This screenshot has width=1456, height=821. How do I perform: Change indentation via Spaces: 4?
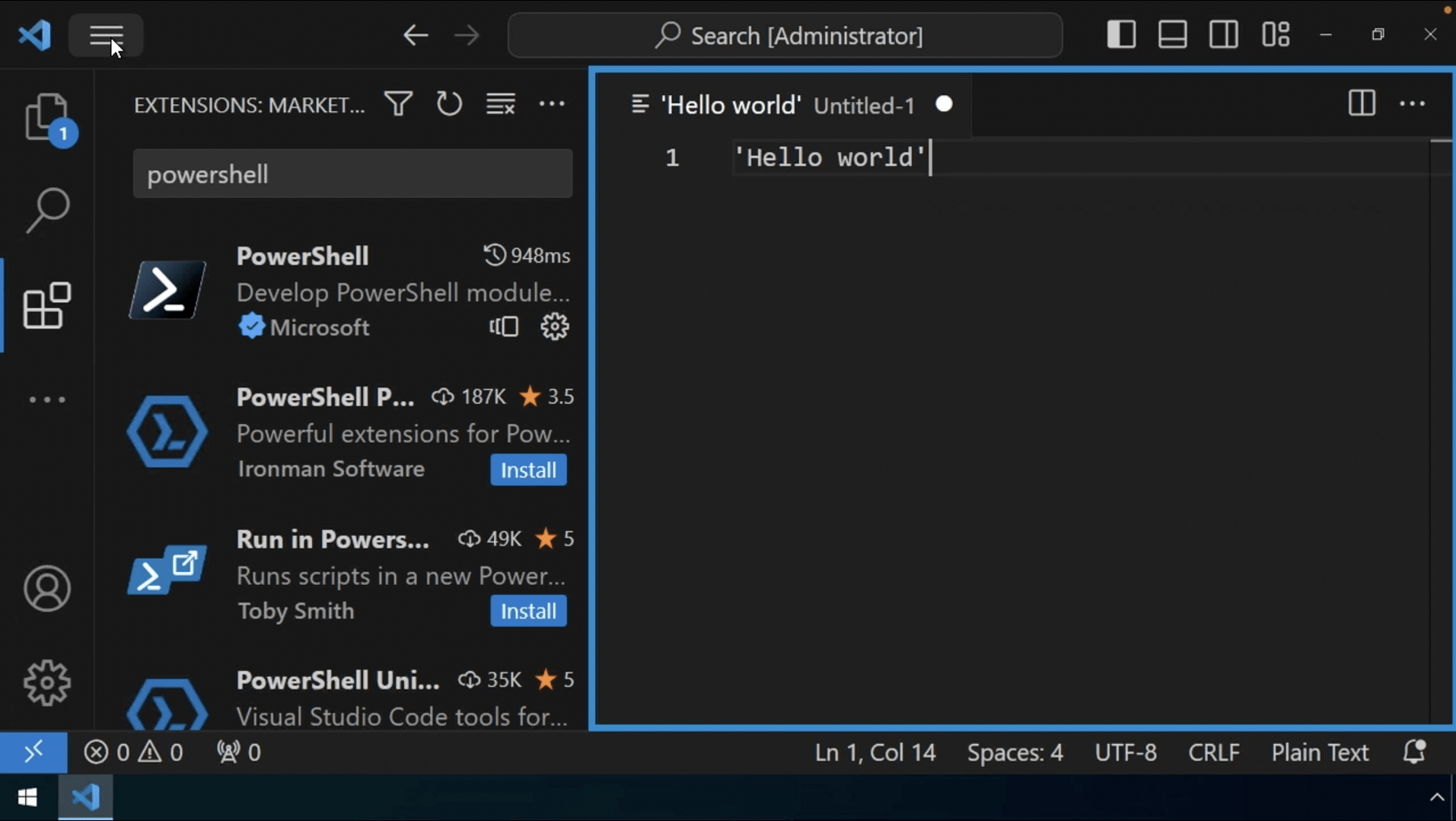[1015, 753]
